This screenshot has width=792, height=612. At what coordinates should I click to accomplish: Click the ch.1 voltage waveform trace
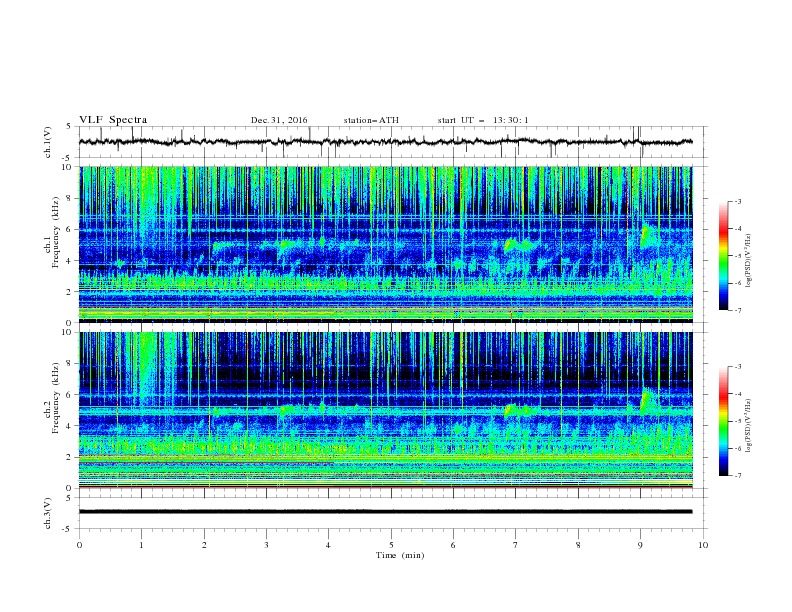point(386,142)
